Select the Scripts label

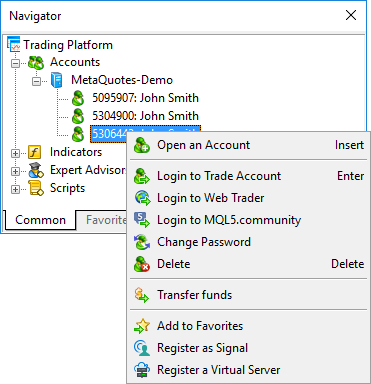pos(67,188)
